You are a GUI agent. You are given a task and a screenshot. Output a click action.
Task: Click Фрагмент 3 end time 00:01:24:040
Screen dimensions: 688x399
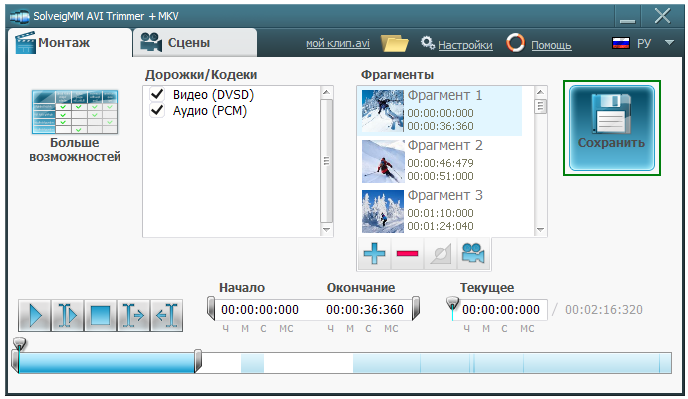[x=440, y=226]
